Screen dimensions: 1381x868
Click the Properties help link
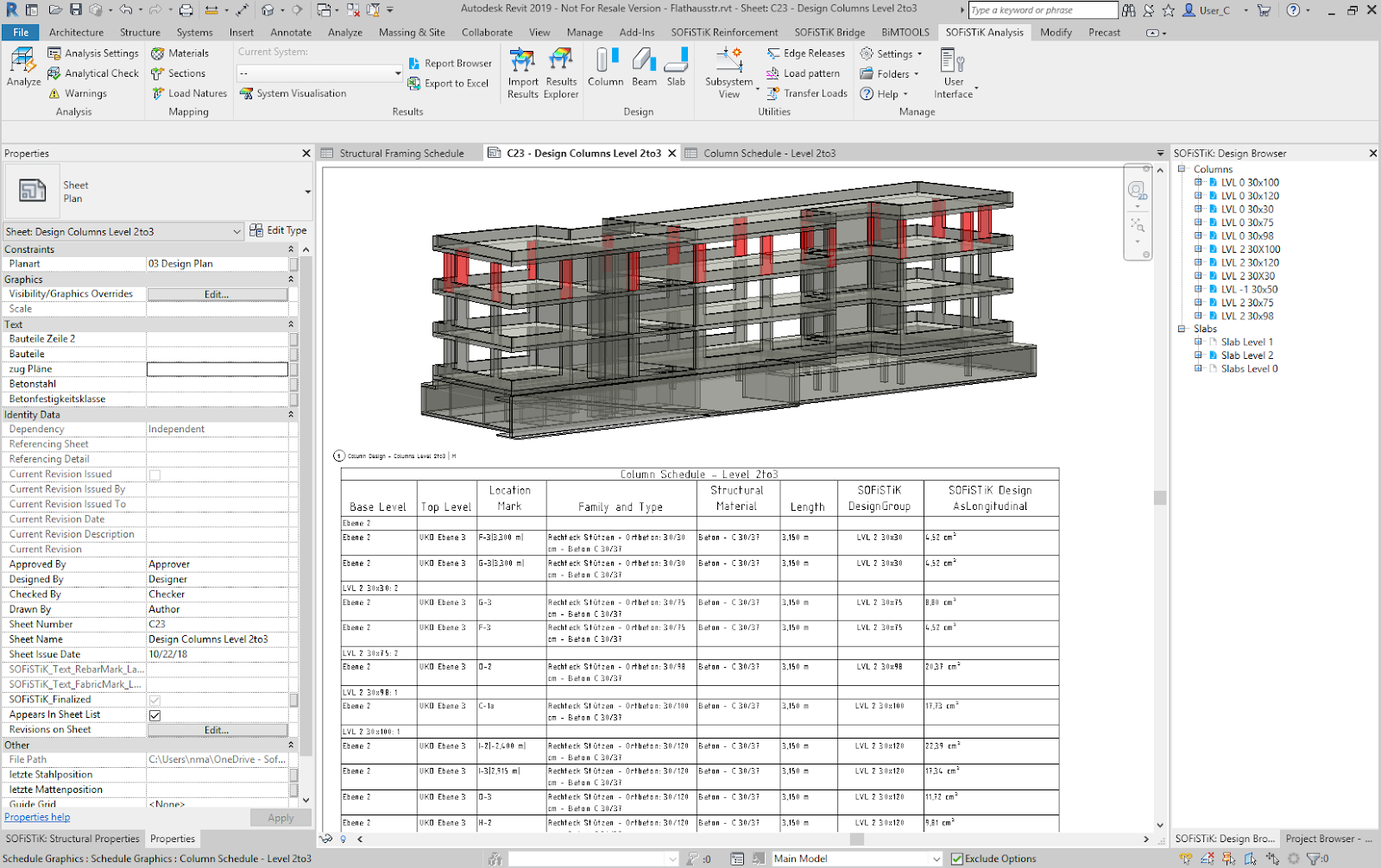coord(36,816)
